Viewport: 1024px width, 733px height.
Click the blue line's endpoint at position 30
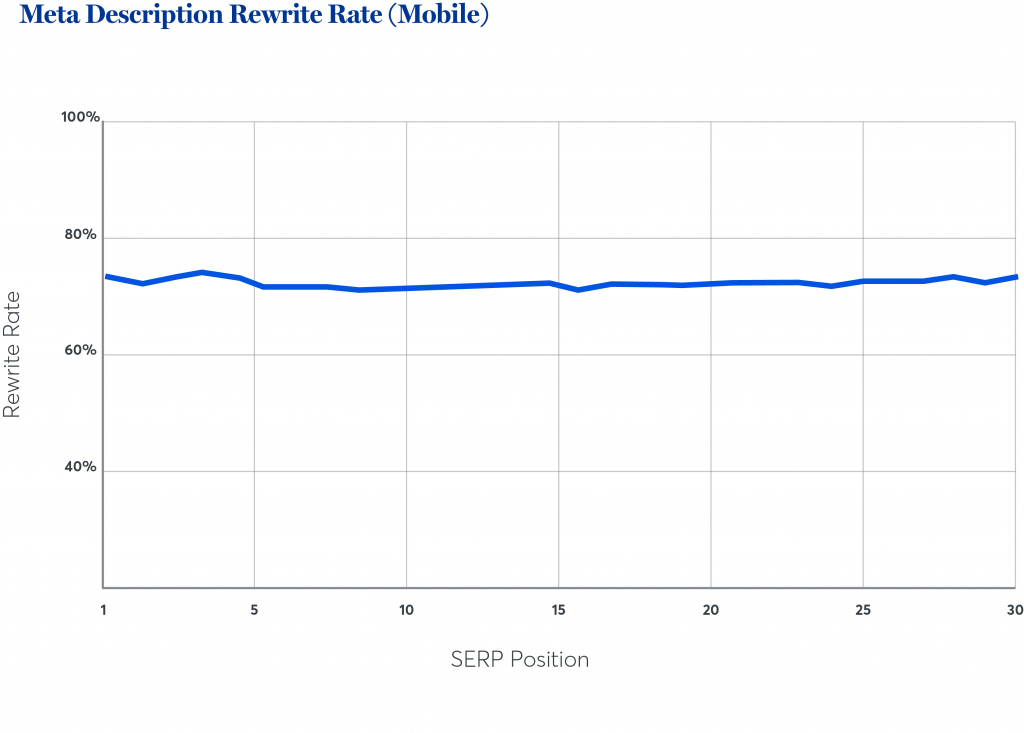point(1015,277)
